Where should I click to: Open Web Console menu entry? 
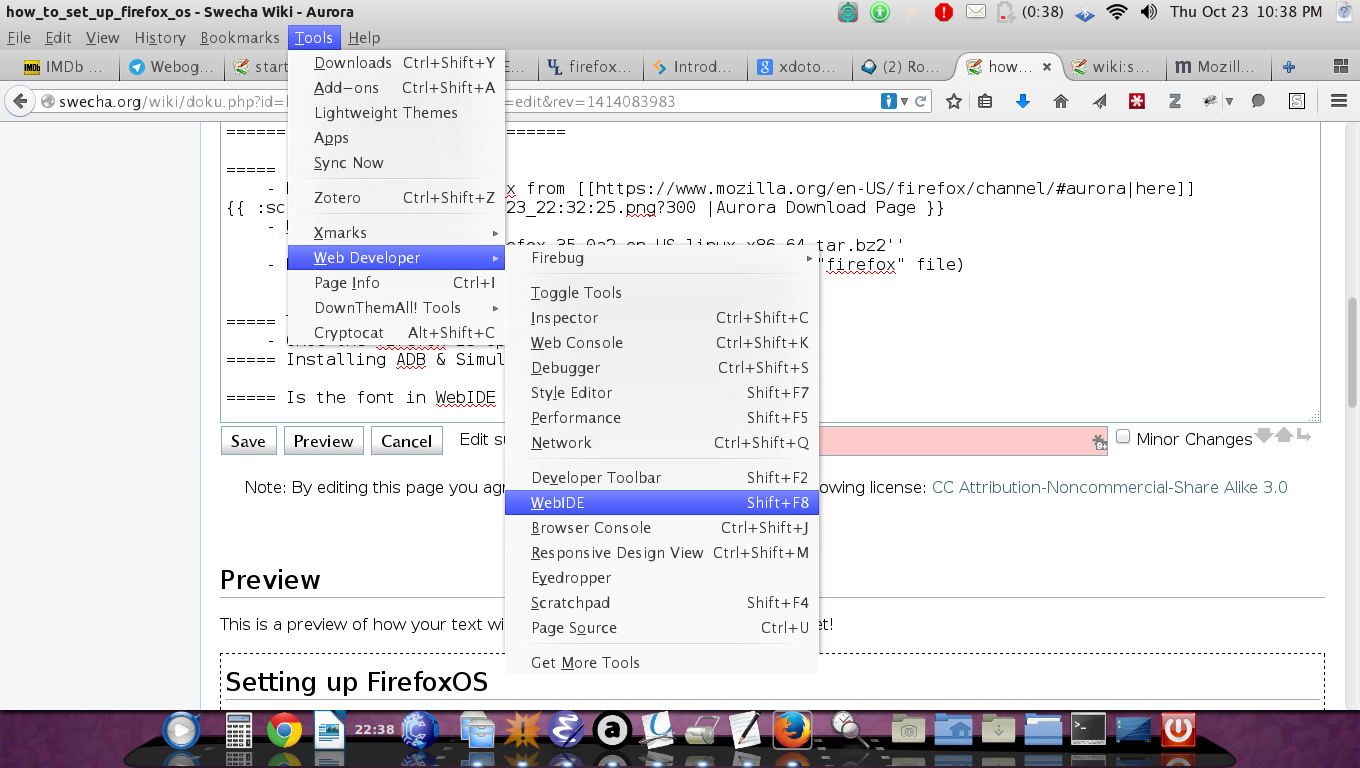point(662,342)
